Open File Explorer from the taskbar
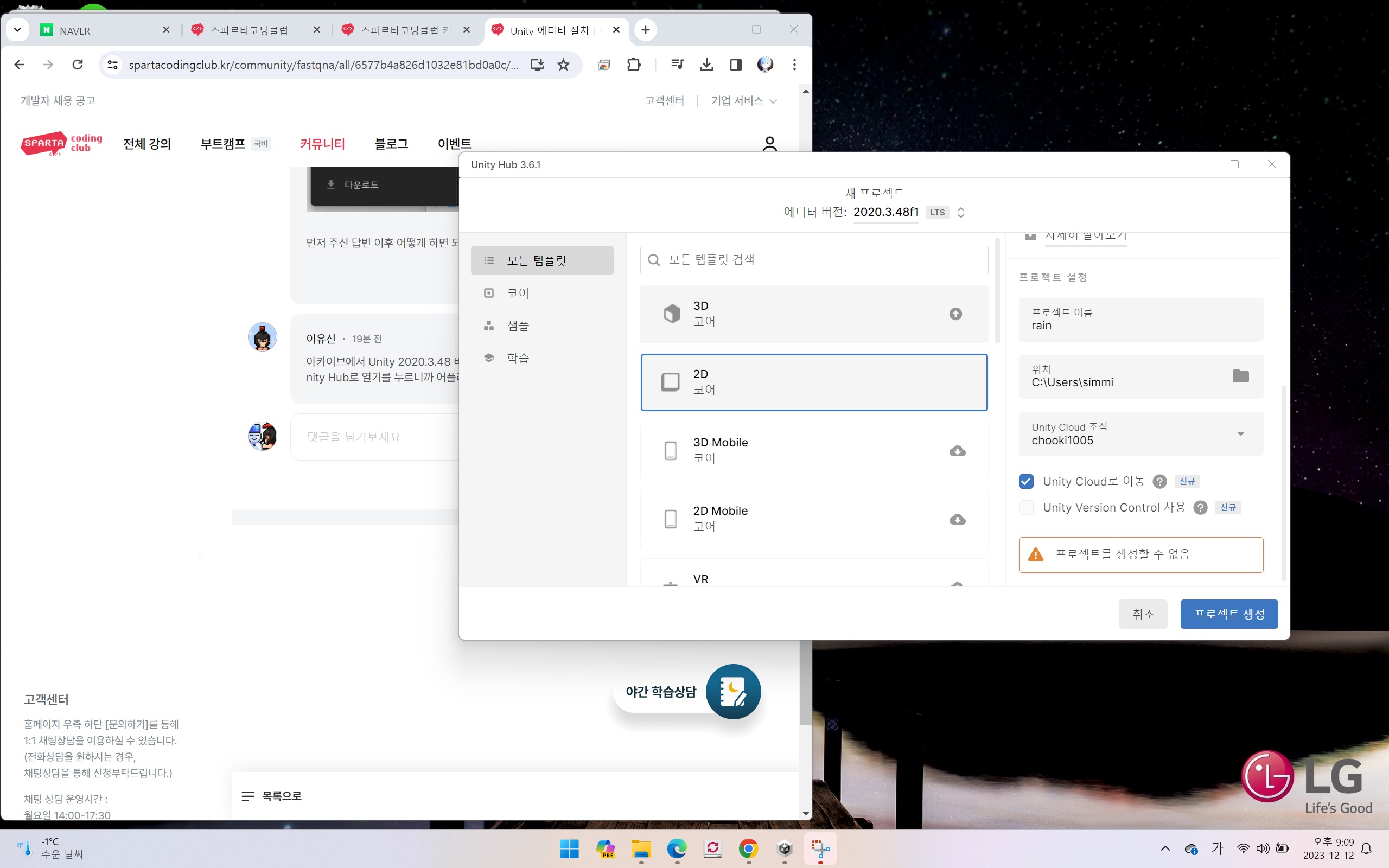 click(x=641, y=848)
